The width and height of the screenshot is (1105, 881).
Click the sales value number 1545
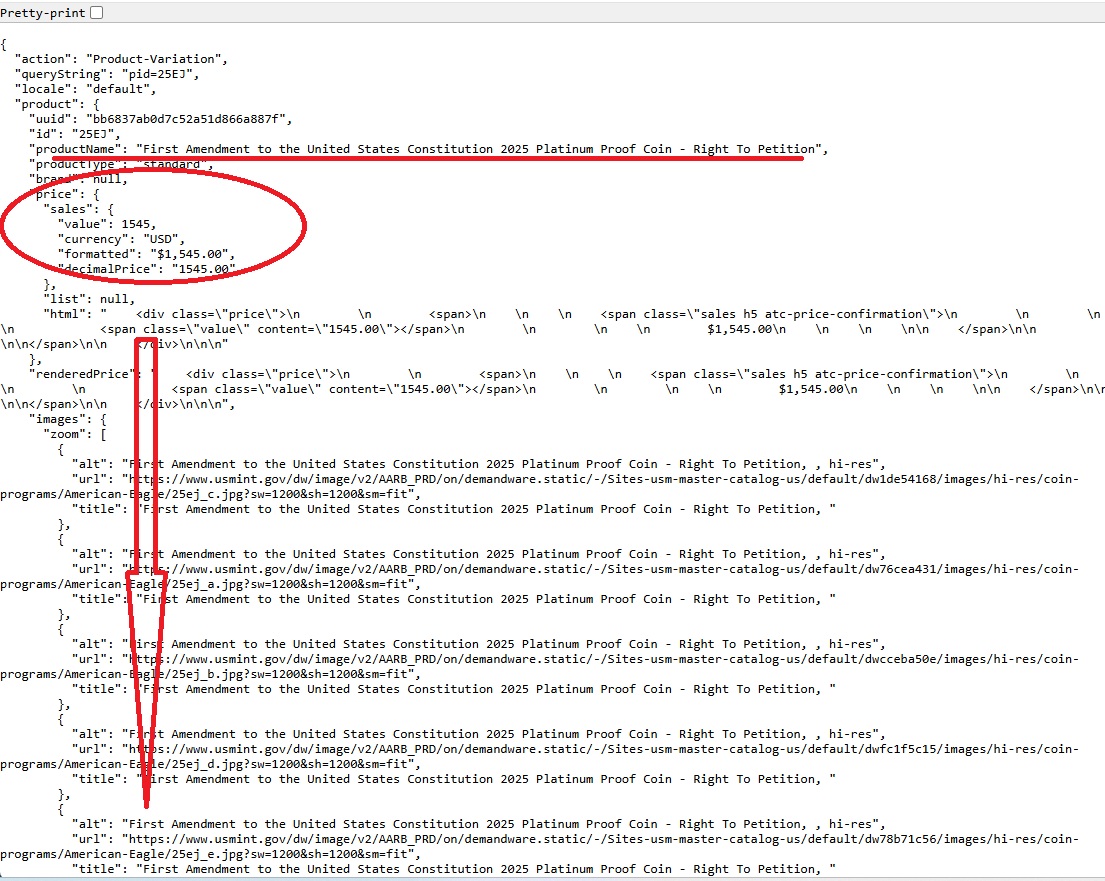(x=135, y=224)
